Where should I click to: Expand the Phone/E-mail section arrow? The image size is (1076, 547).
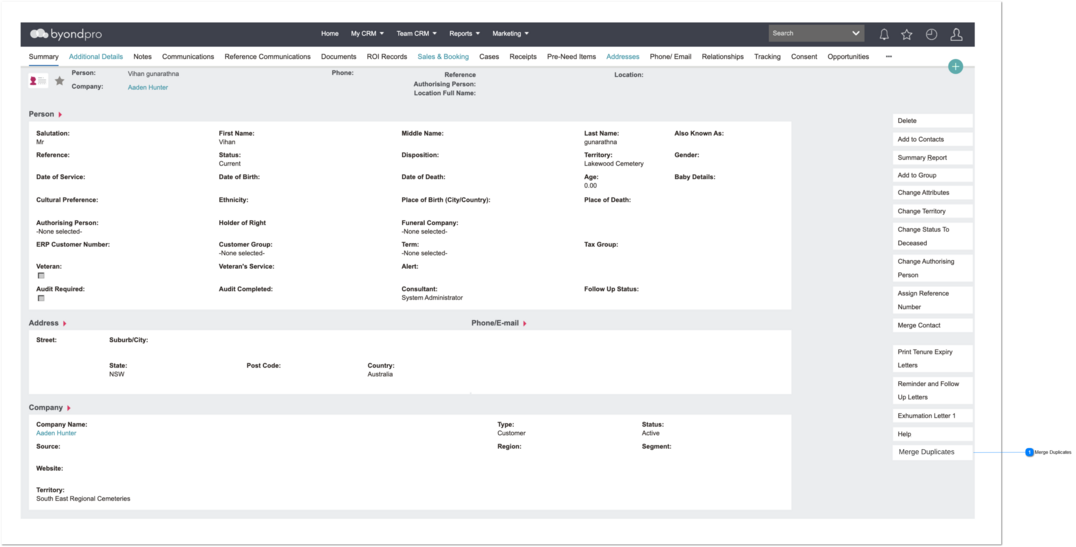525,323
